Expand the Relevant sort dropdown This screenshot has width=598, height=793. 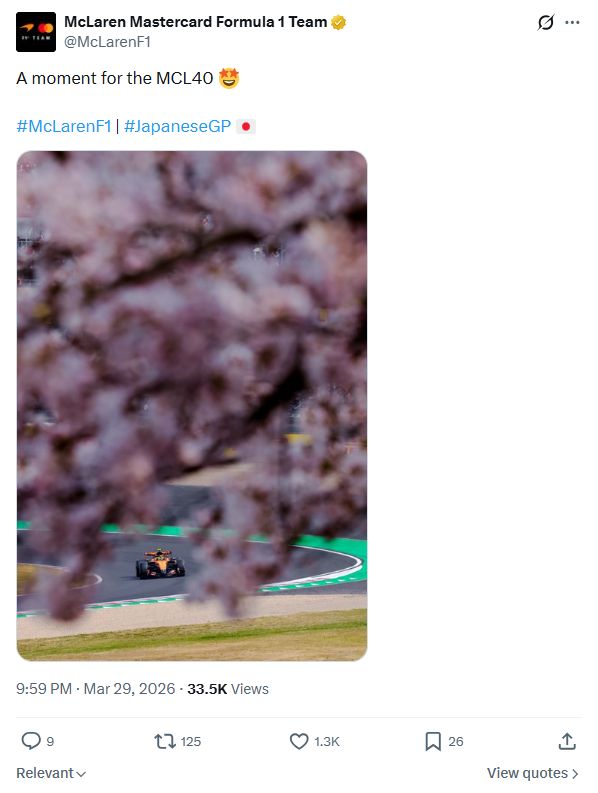pyautogui.click(x=51, y=773)
